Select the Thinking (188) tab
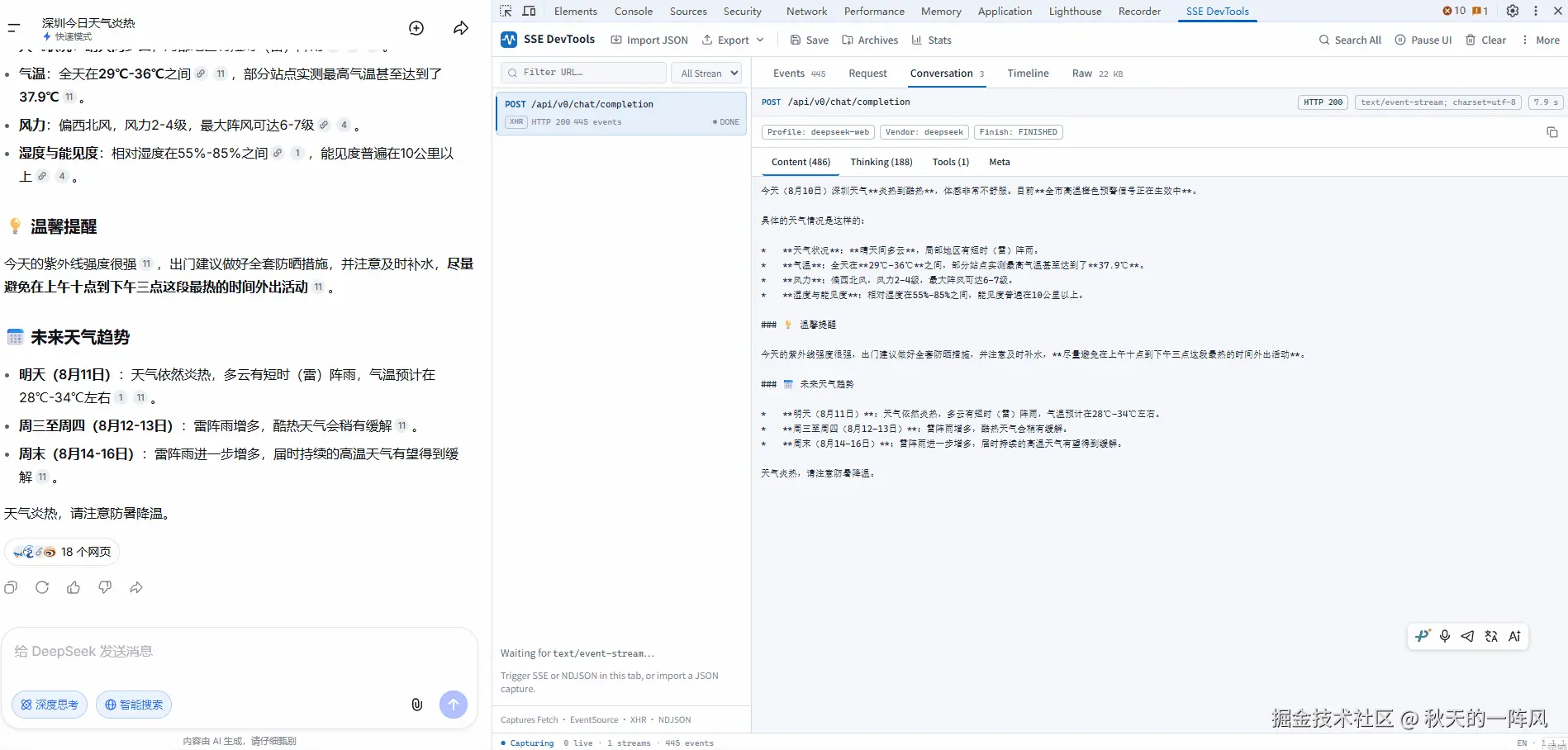 (x=881, y=162)
